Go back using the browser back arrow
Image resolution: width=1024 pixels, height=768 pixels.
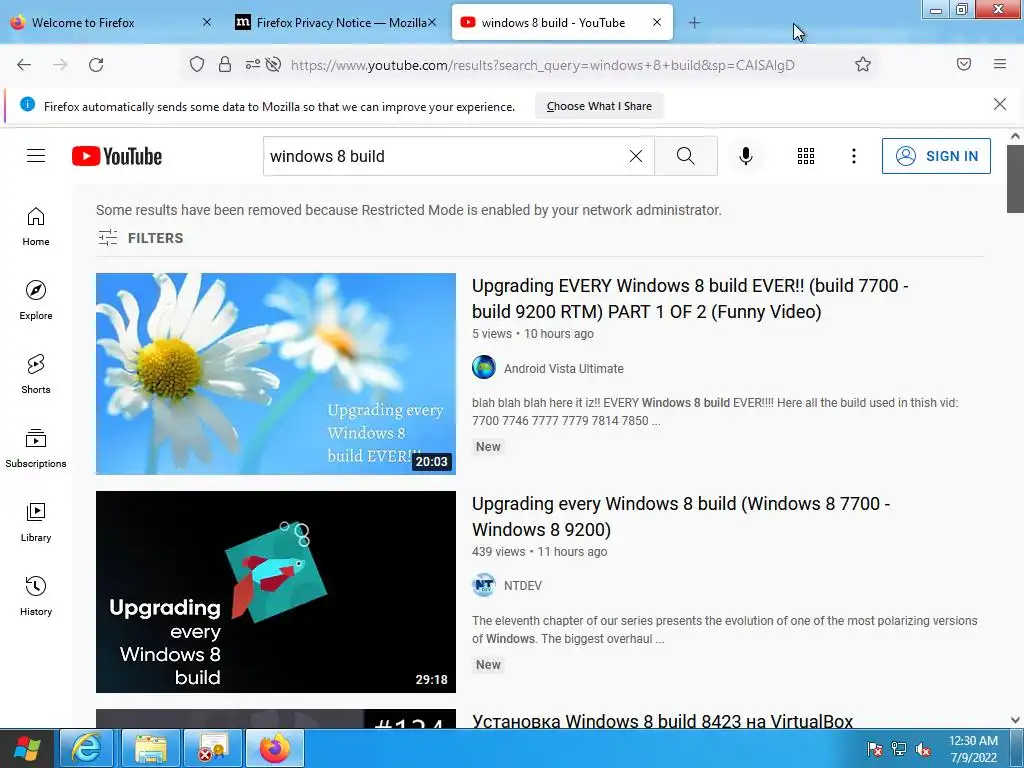[24, 65]
